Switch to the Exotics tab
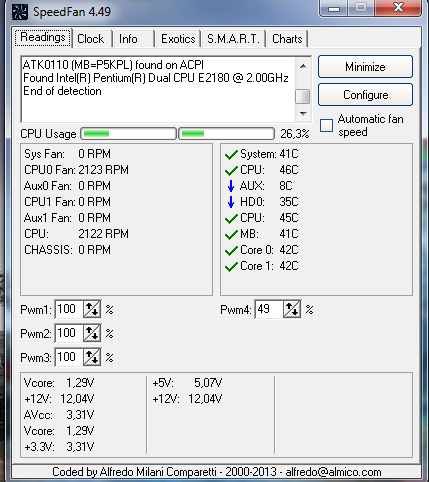This screenshot has height=482, width=429. pos(178,39)
